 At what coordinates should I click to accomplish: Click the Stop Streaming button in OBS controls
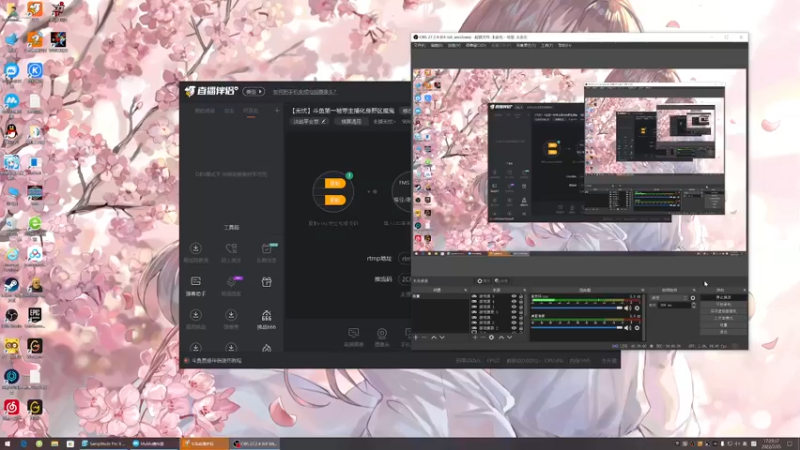click(723, 297)
